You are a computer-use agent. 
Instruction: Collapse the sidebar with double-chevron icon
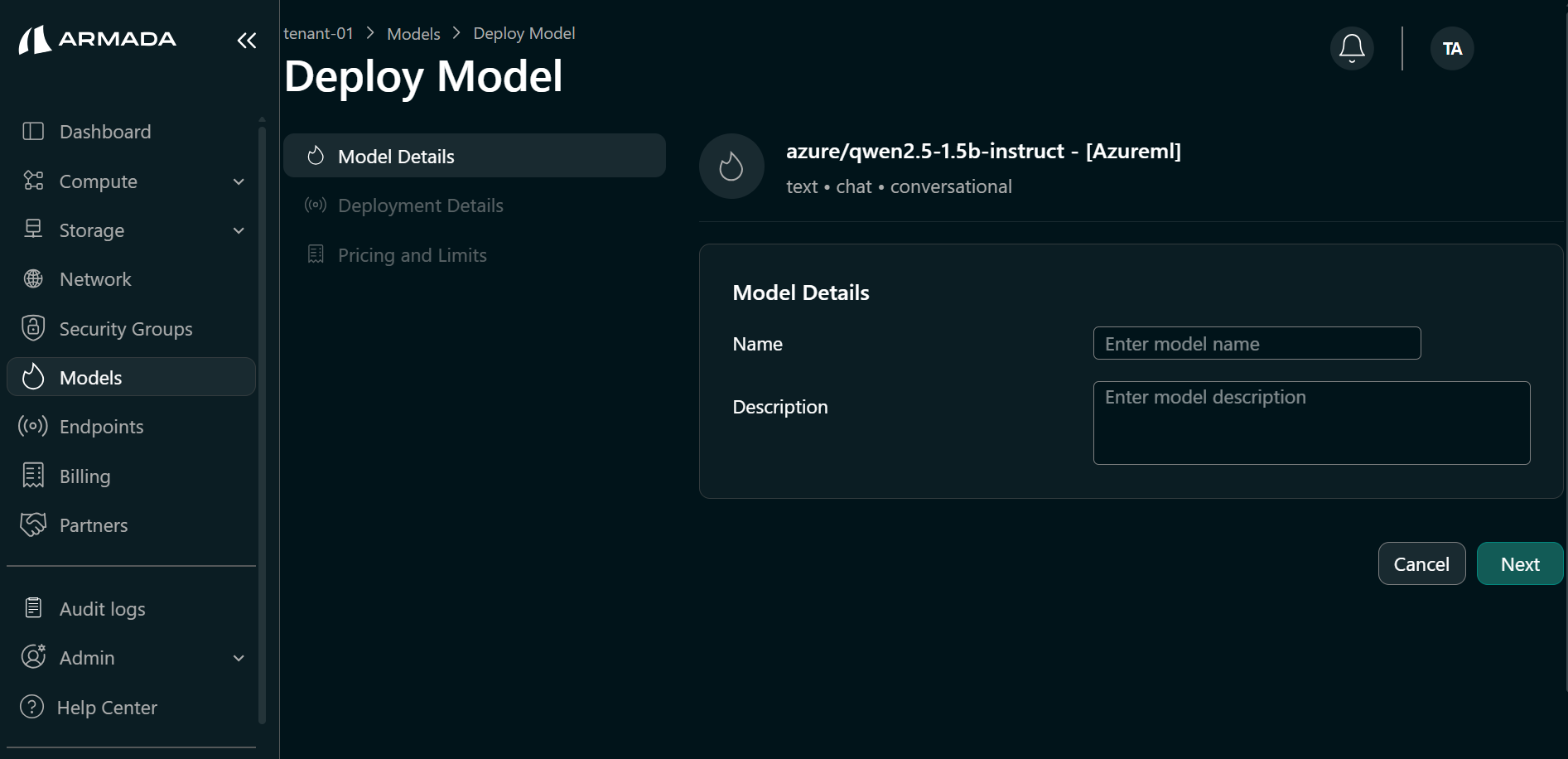point(247,40)
